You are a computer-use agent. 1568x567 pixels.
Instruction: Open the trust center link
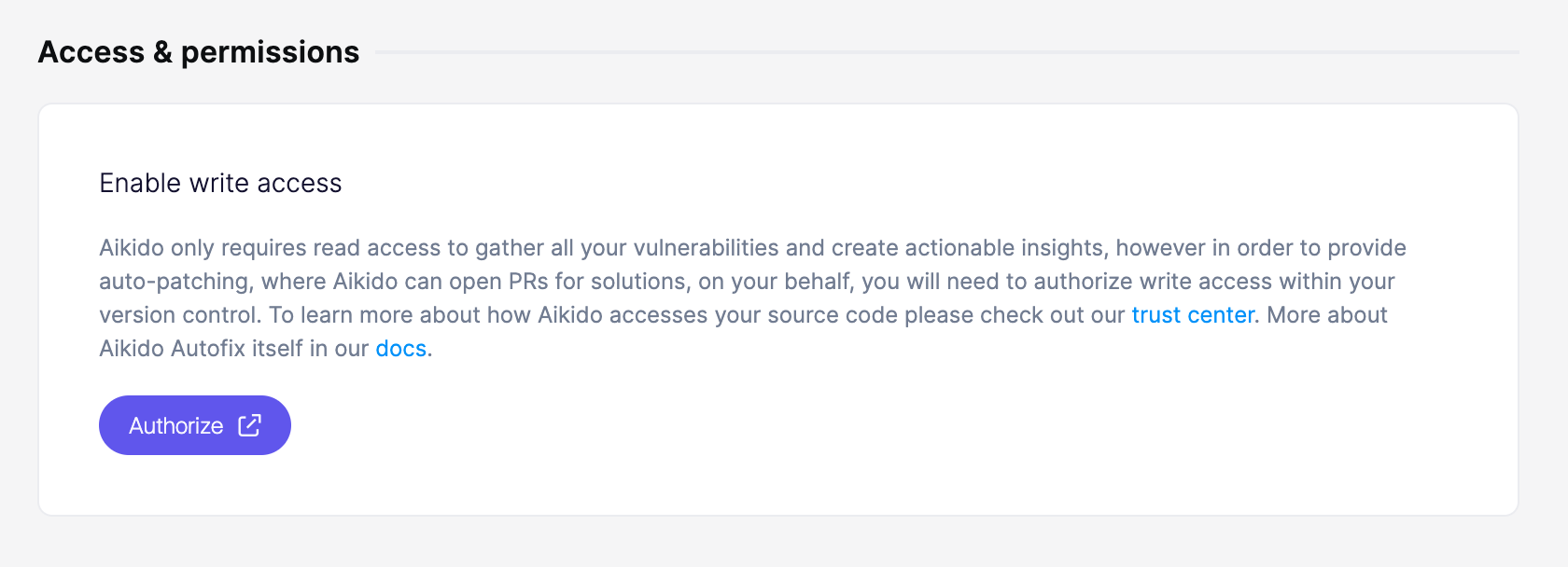(x=1193, y=315)
